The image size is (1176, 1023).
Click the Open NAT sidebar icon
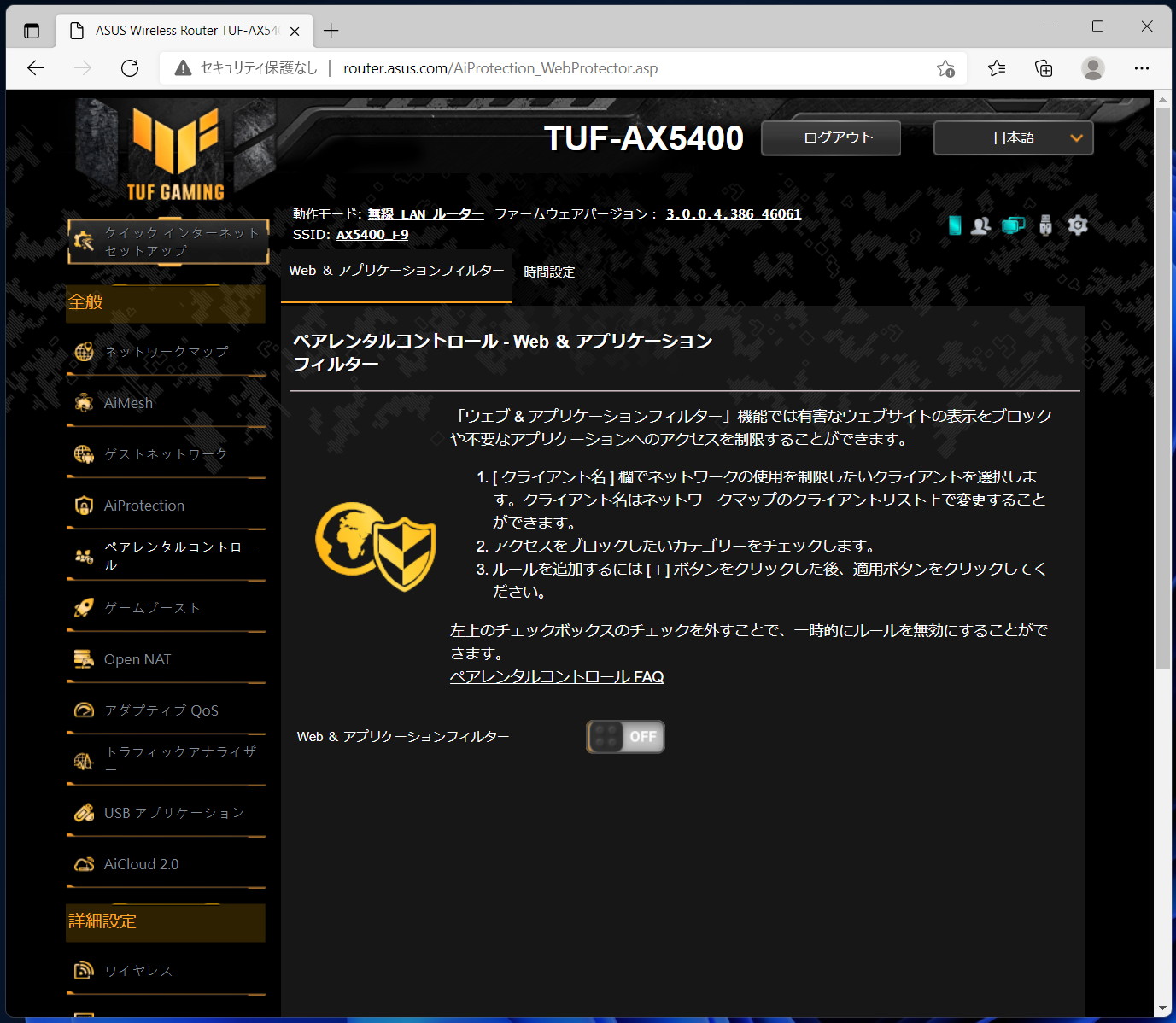coord(84,659)
